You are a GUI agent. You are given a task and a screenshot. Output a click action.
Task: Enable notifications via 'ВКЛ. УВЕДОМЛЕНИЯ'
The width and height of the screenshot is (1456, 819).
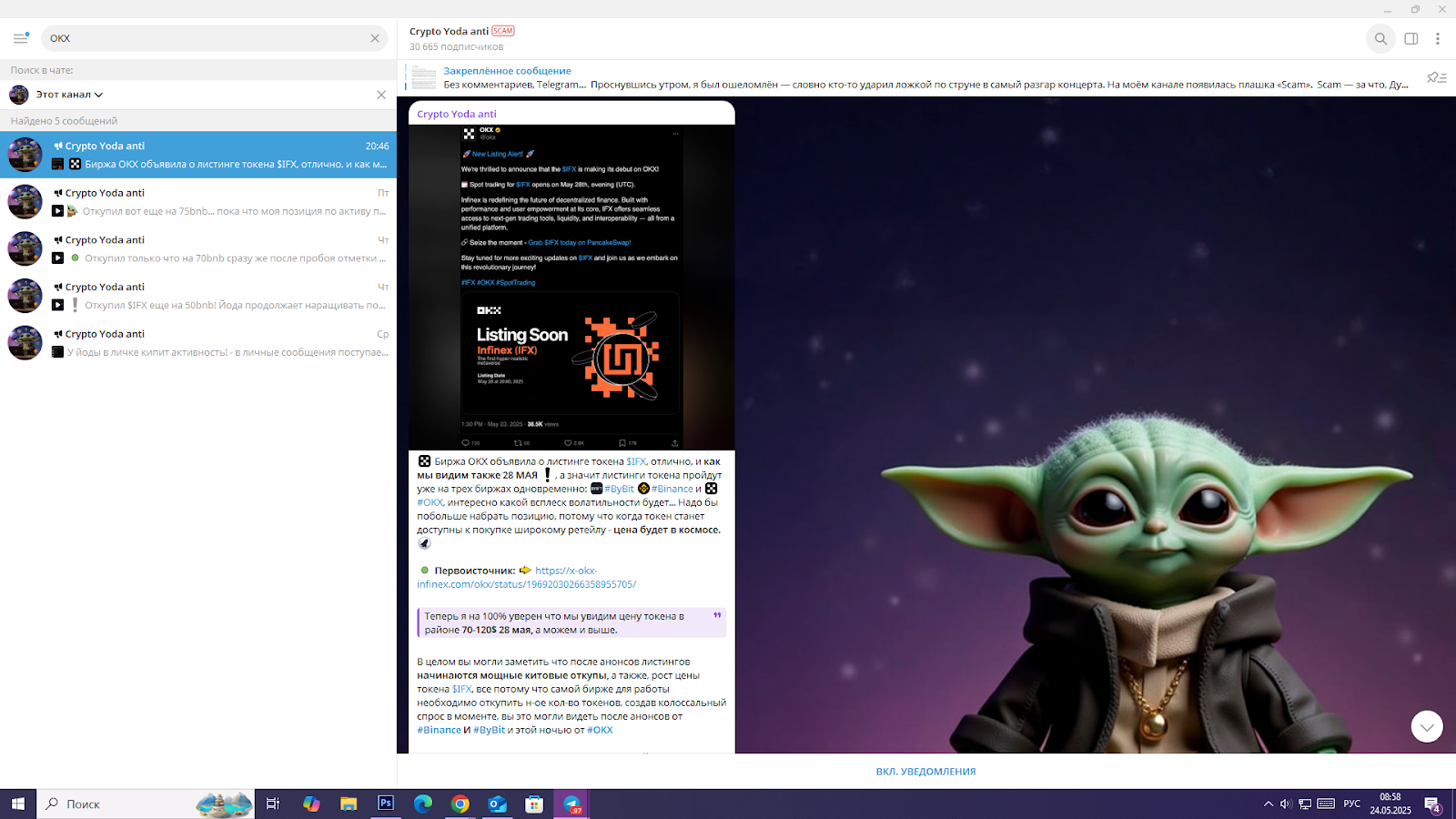pos(925,772)
